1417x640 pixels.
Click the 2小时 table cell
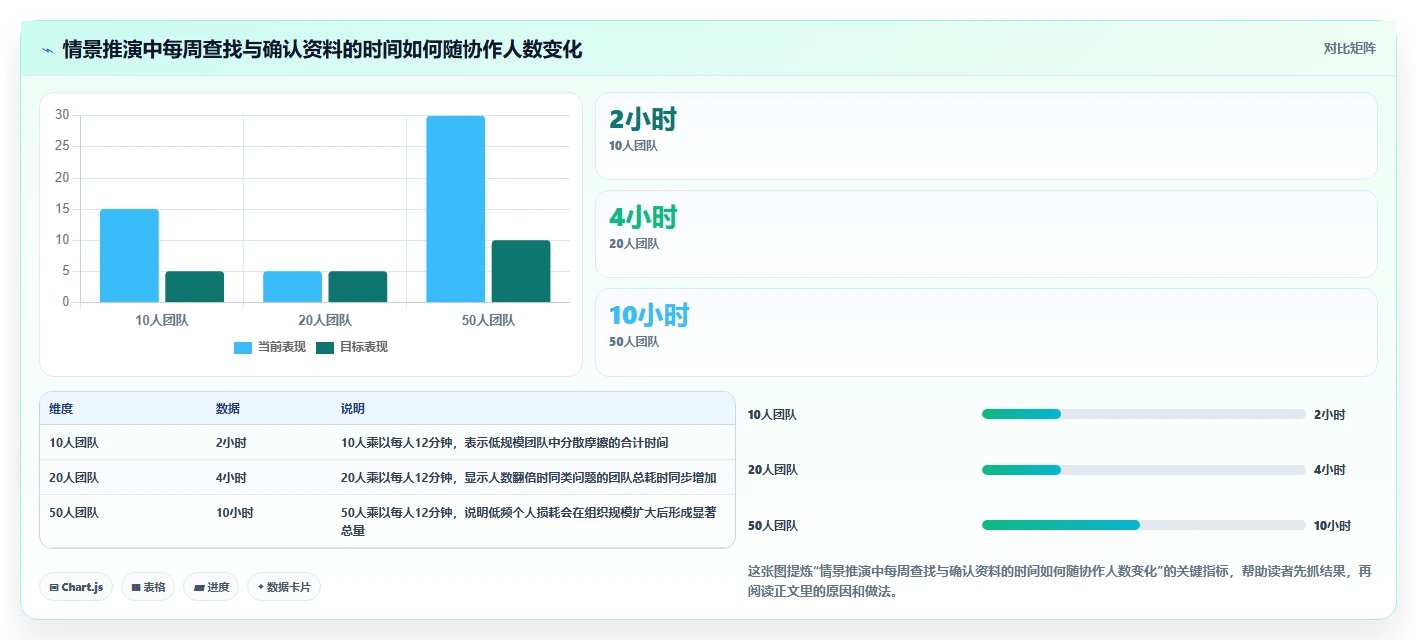(231, 442)
